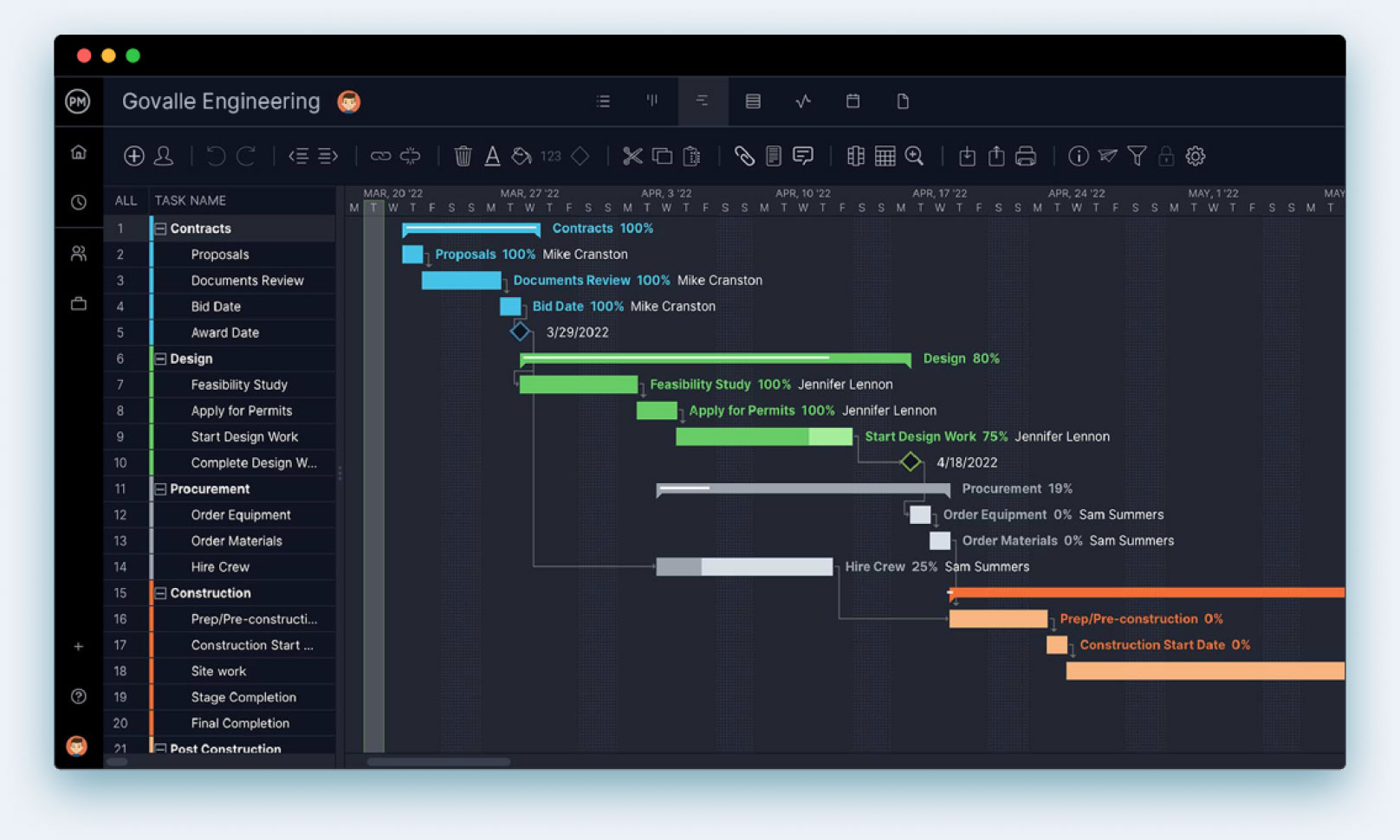
Task: Cut with the scissors icon
Action: [632, 156]
